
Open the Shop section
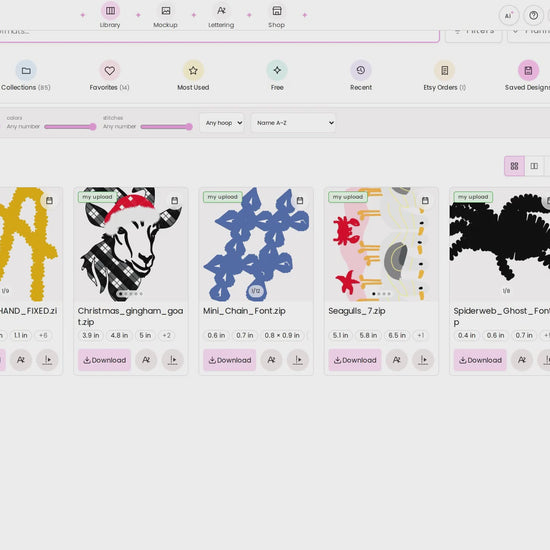pos(277,15)
